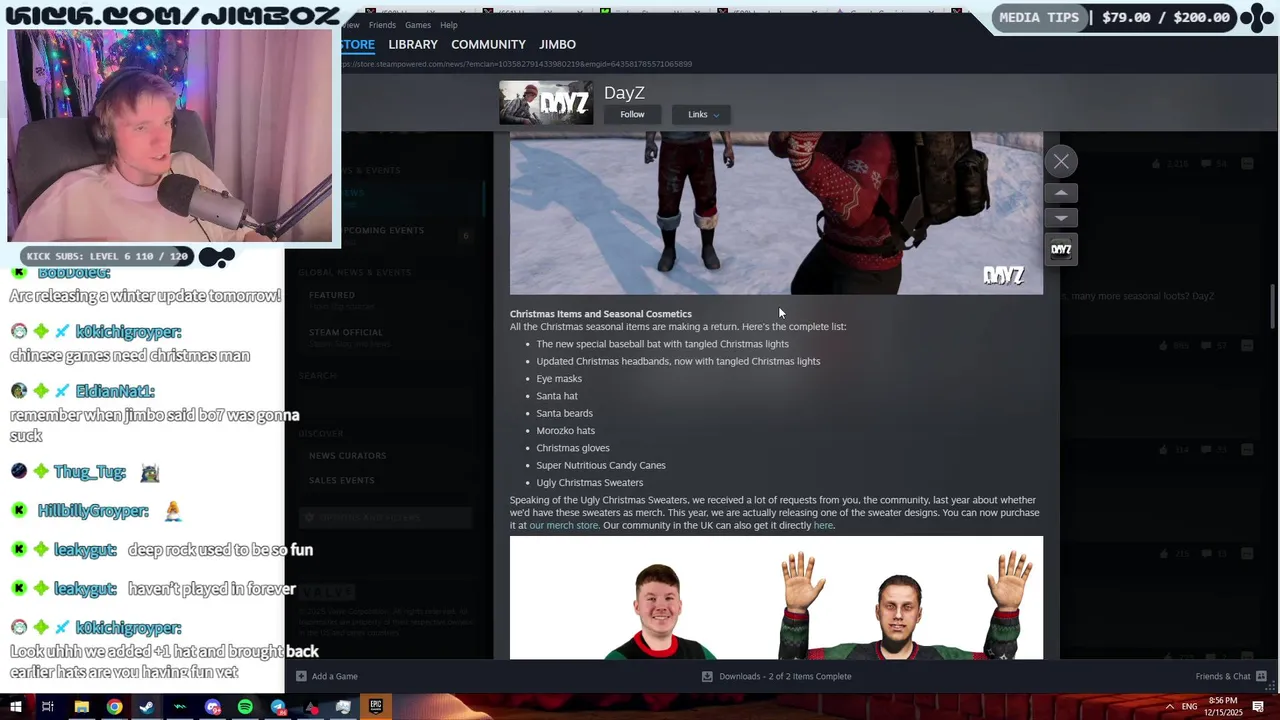Open the DayZ game logo thumbnail
This screenshot has height=720, width=1280.
[546, 103]
